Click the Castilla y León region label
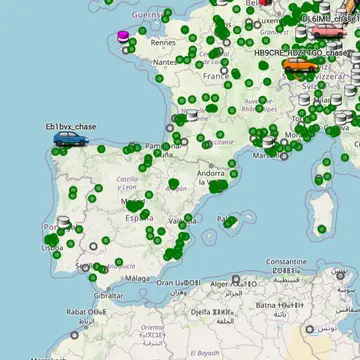The width and height of the screenshot is (360, 360). tap(127, 183)
